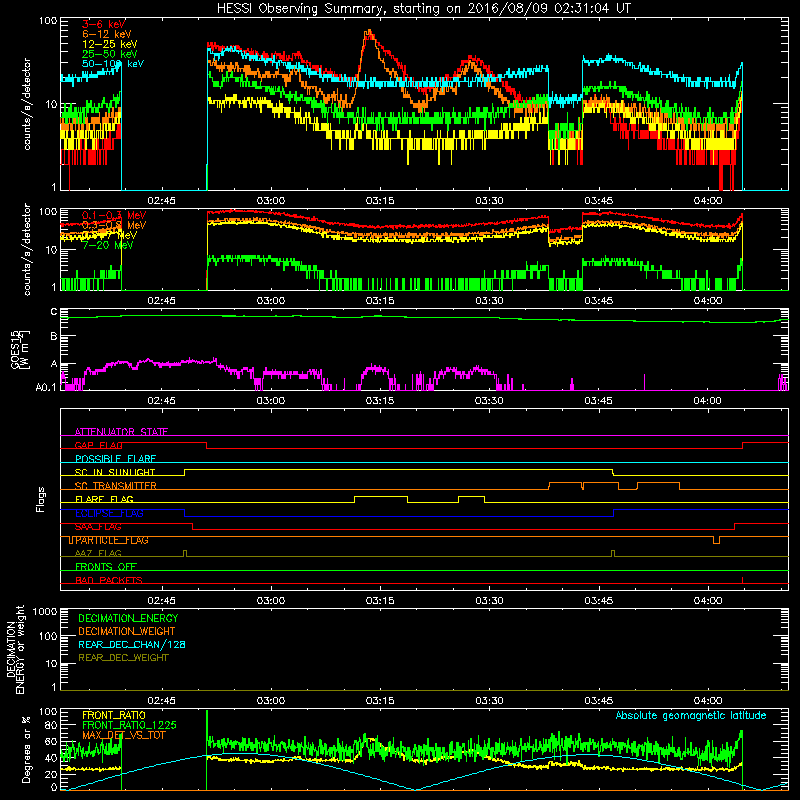Click the first FLARE_FLAG raised pulse
The width and height of the screenshot is (800, 800).
coord(381,497)
